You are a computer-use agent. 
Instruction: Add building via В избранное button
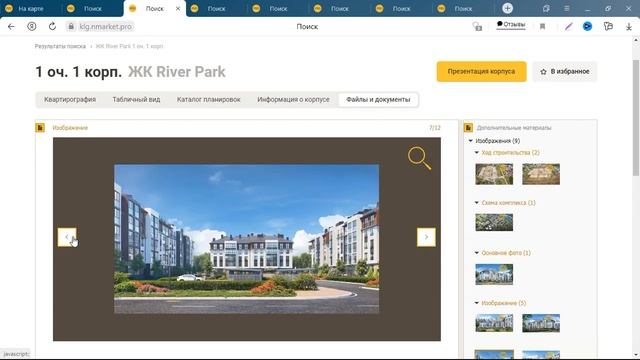pos(564,71)
